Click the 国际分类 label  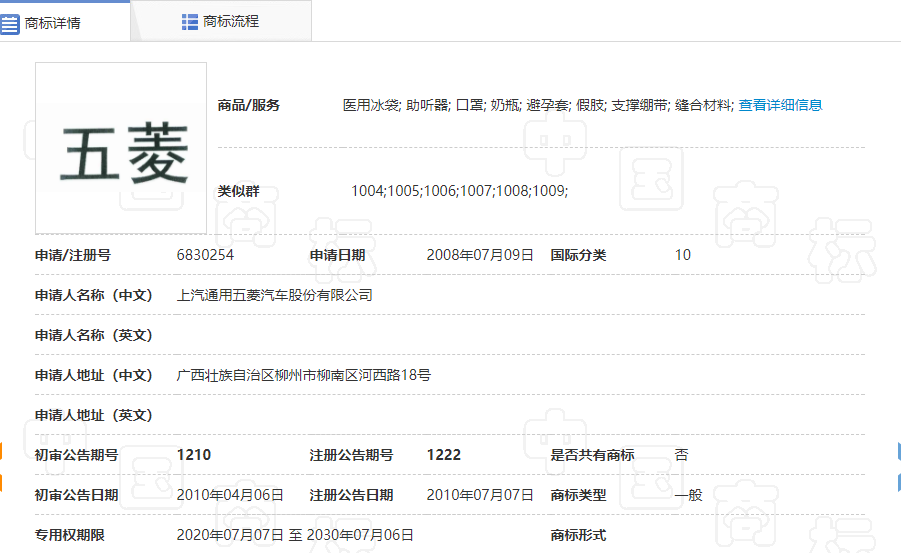tap(578, 255)
